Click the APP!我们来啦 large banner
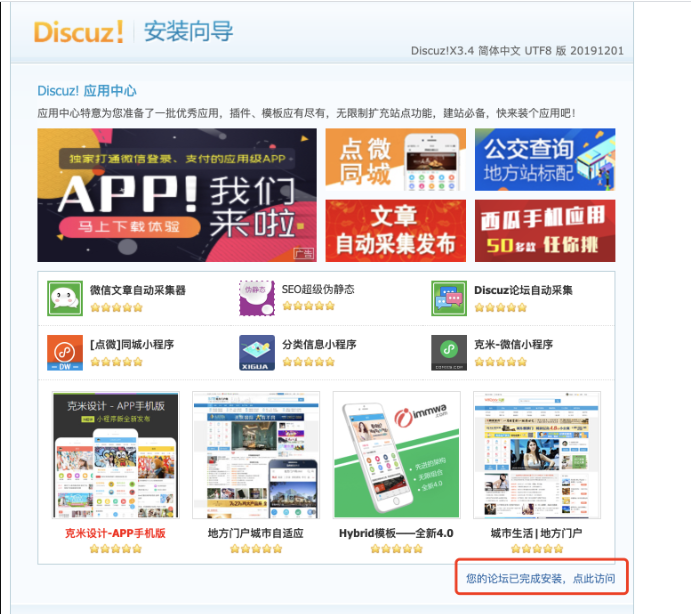Screen dimensions: 691x614 (x=177, y=195)
